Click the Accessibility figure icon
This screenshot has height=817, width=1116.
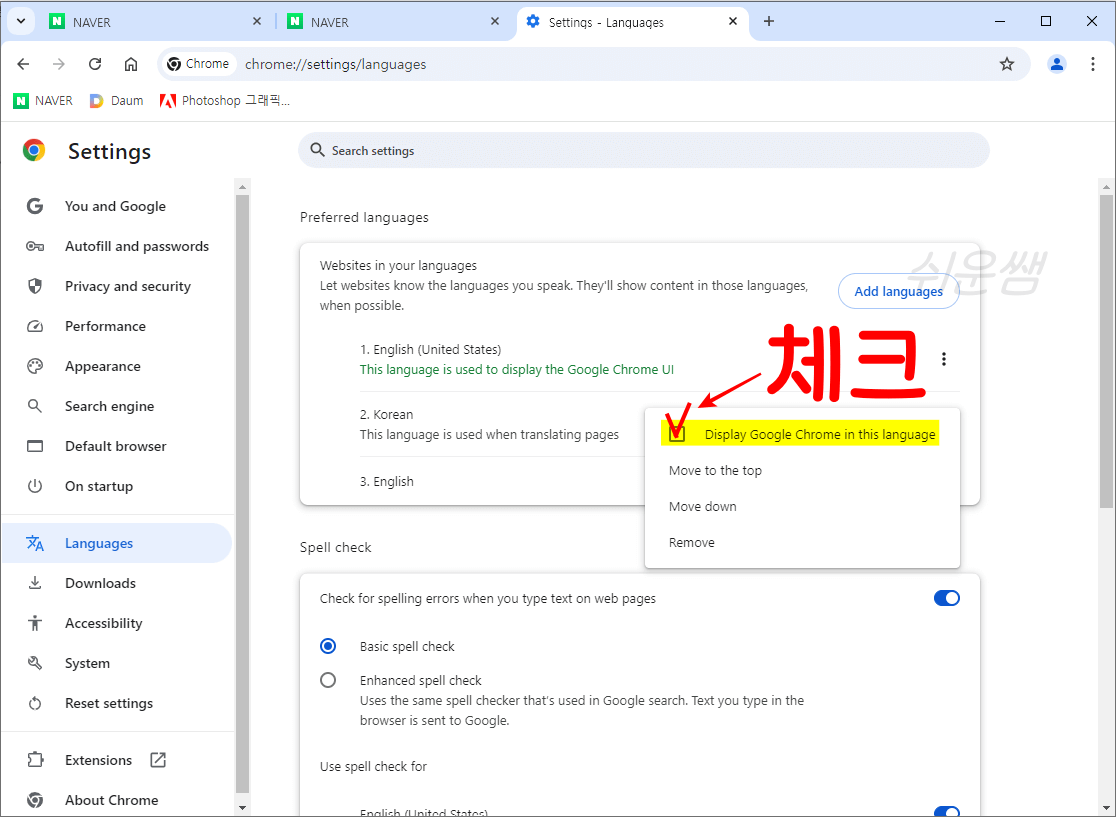click(35, 623)
